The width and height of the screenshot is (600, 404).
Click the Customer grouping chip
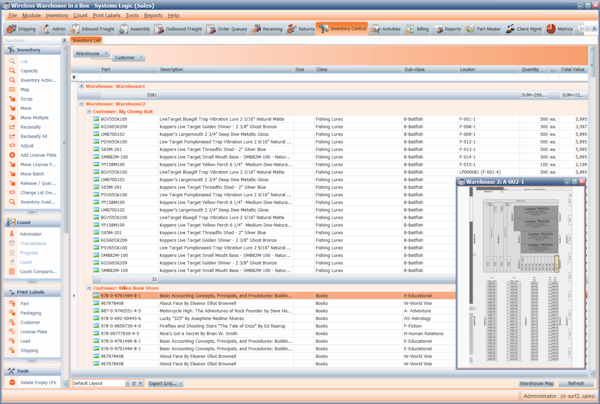click(x=128, y=57)
